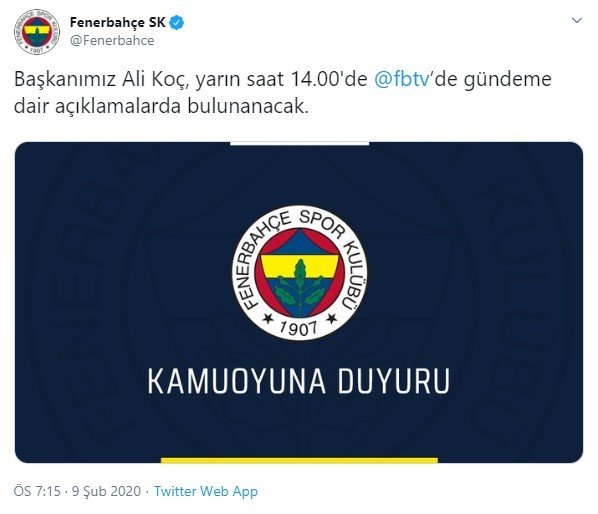Click the ÖS 7:15 timestamp

(37, 491)
